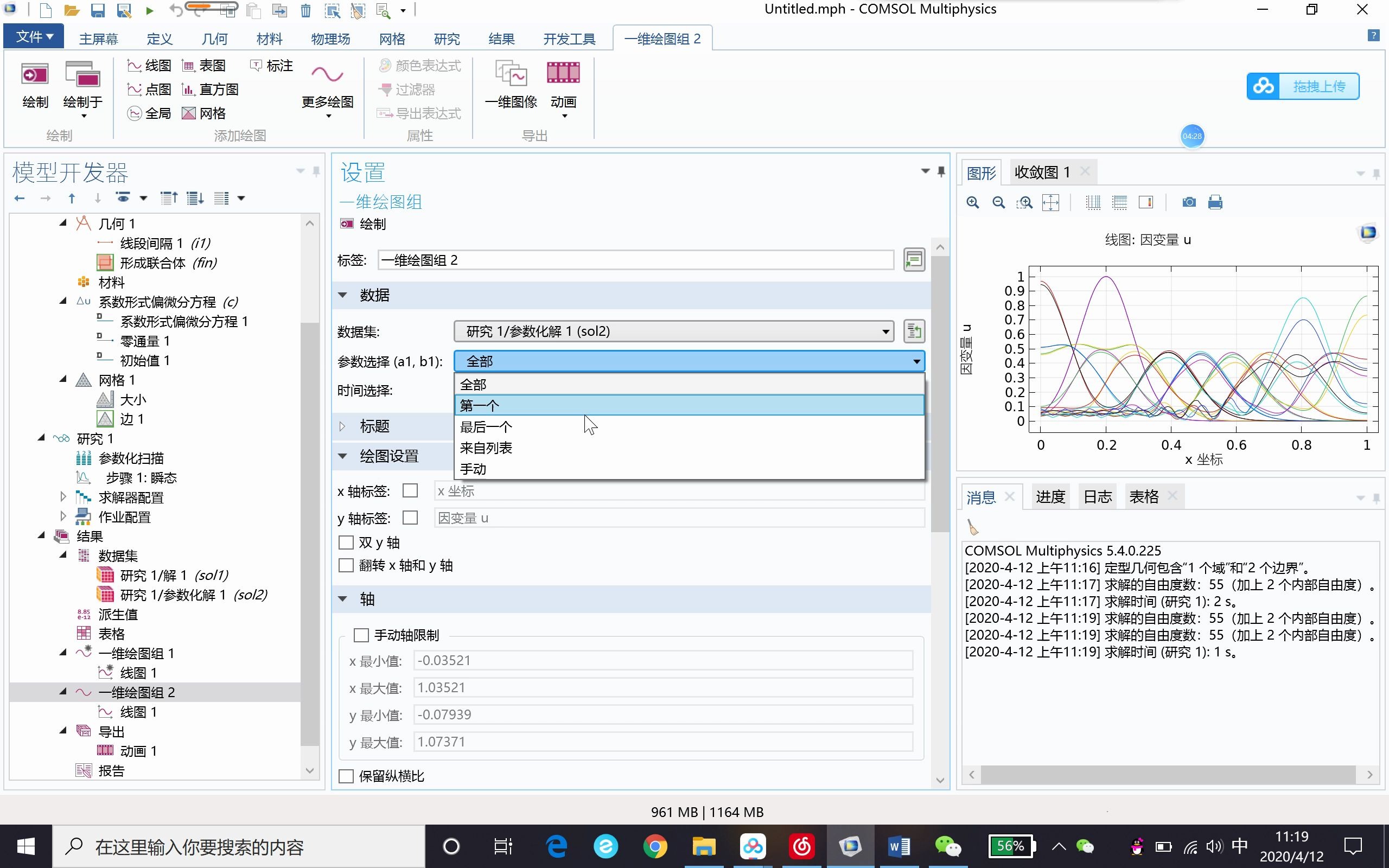
Task: Add a 线图 line graph plot
Action: pos(149,66)
